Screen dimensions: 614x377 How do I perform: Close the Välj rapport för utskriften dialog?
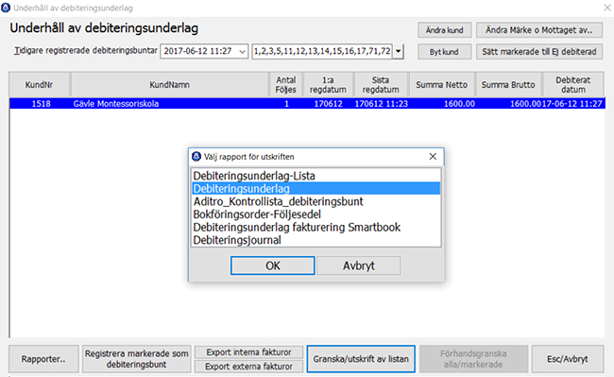click(433, 157)
